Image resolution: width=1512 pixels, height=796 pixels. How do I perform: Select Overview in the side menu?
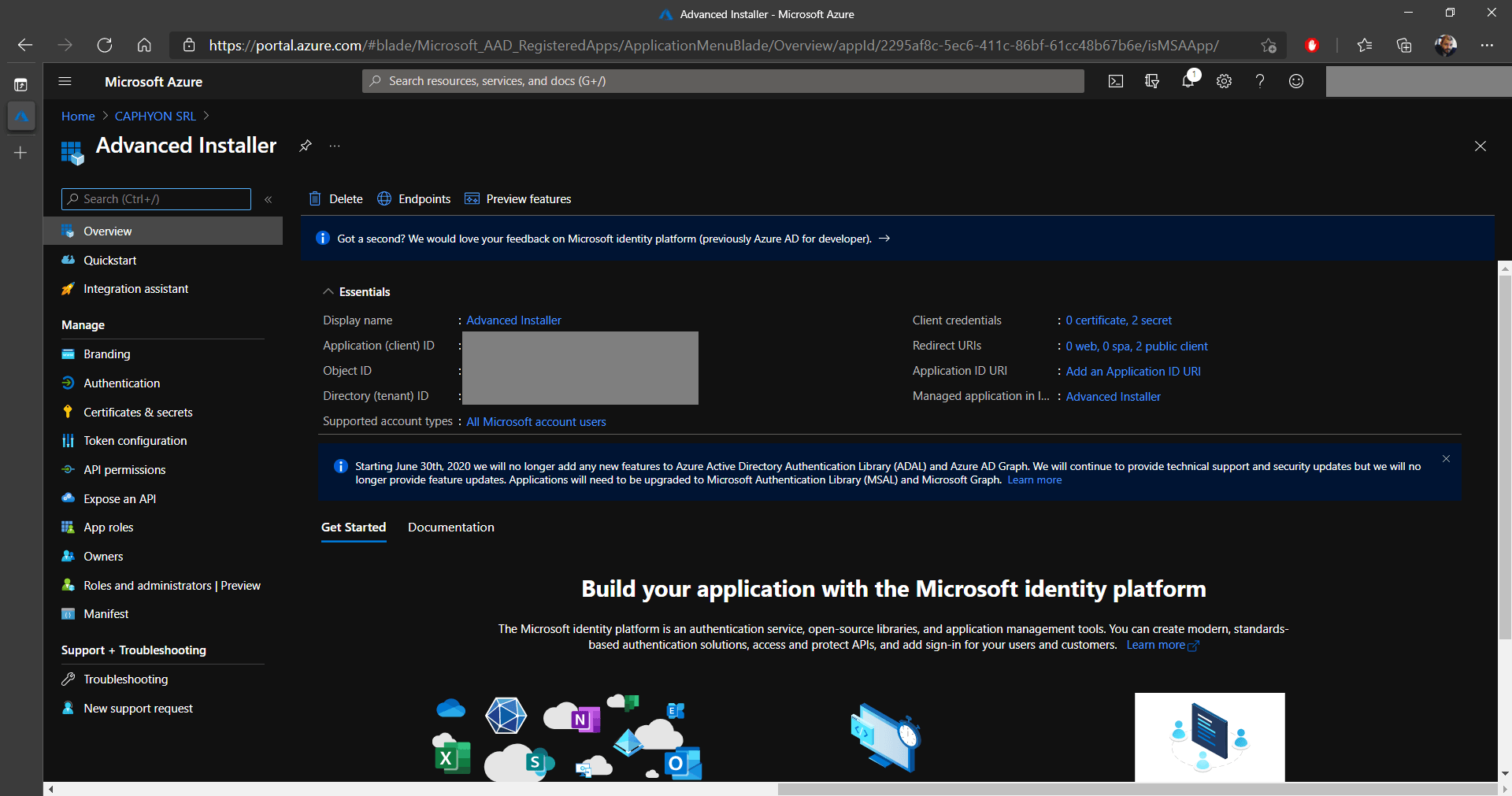[x=163, y=231]
